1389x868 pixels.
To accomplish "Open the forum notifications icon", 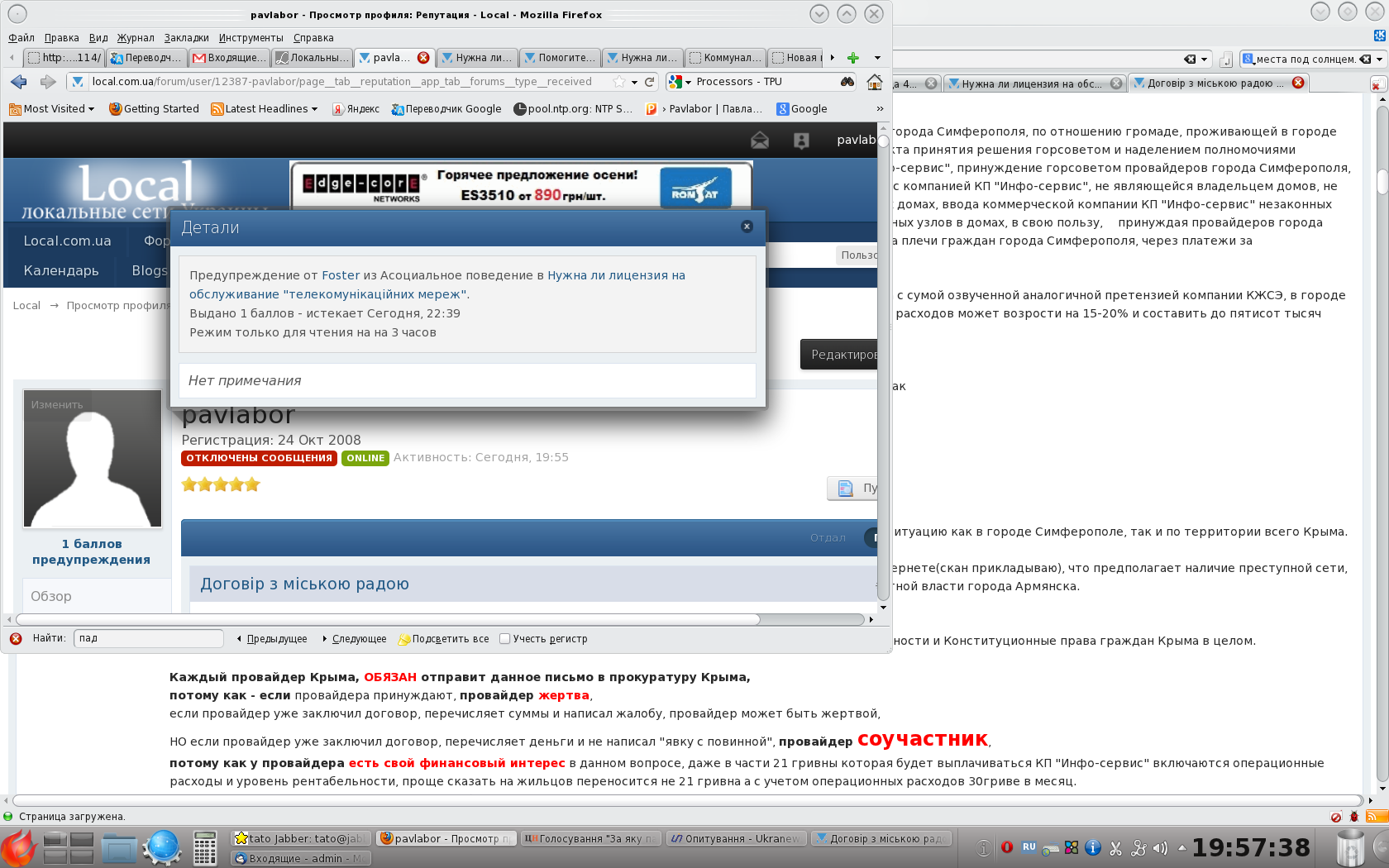I will [801, 141].
